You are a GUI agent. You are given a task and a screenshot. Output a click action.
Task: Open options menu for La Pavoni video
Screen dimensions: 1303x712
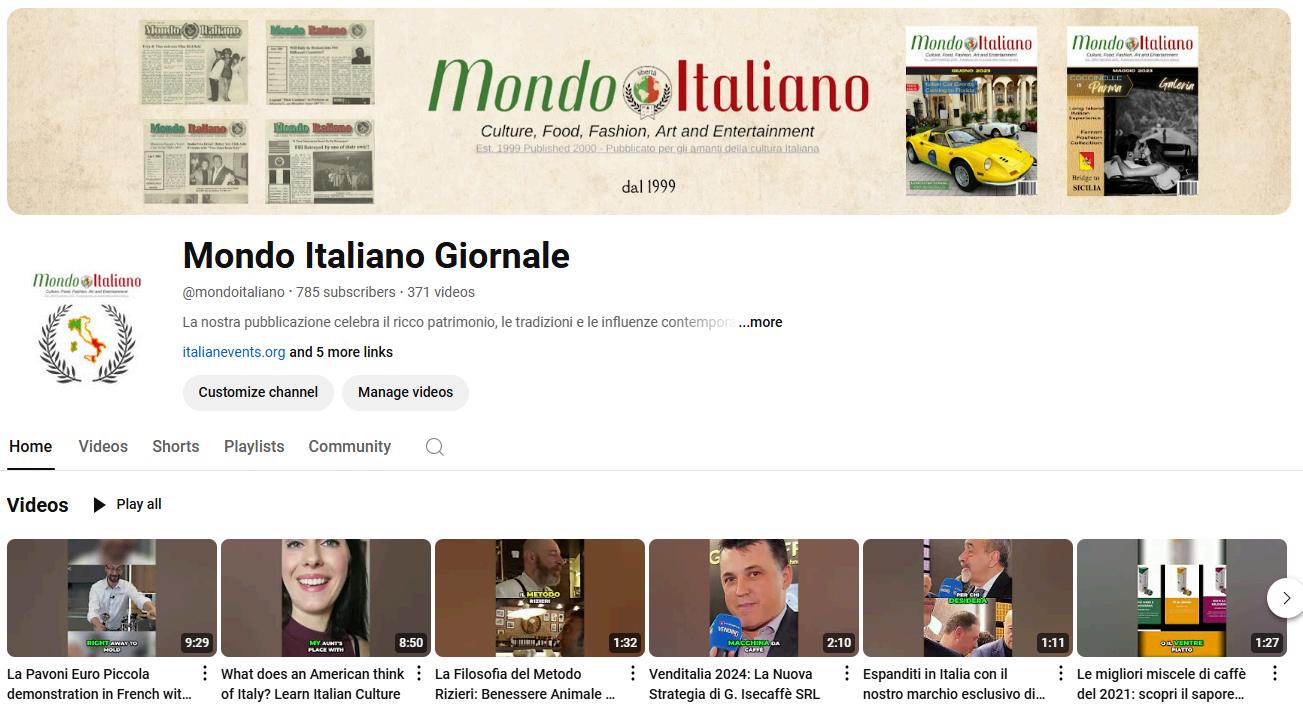point(205,673)
